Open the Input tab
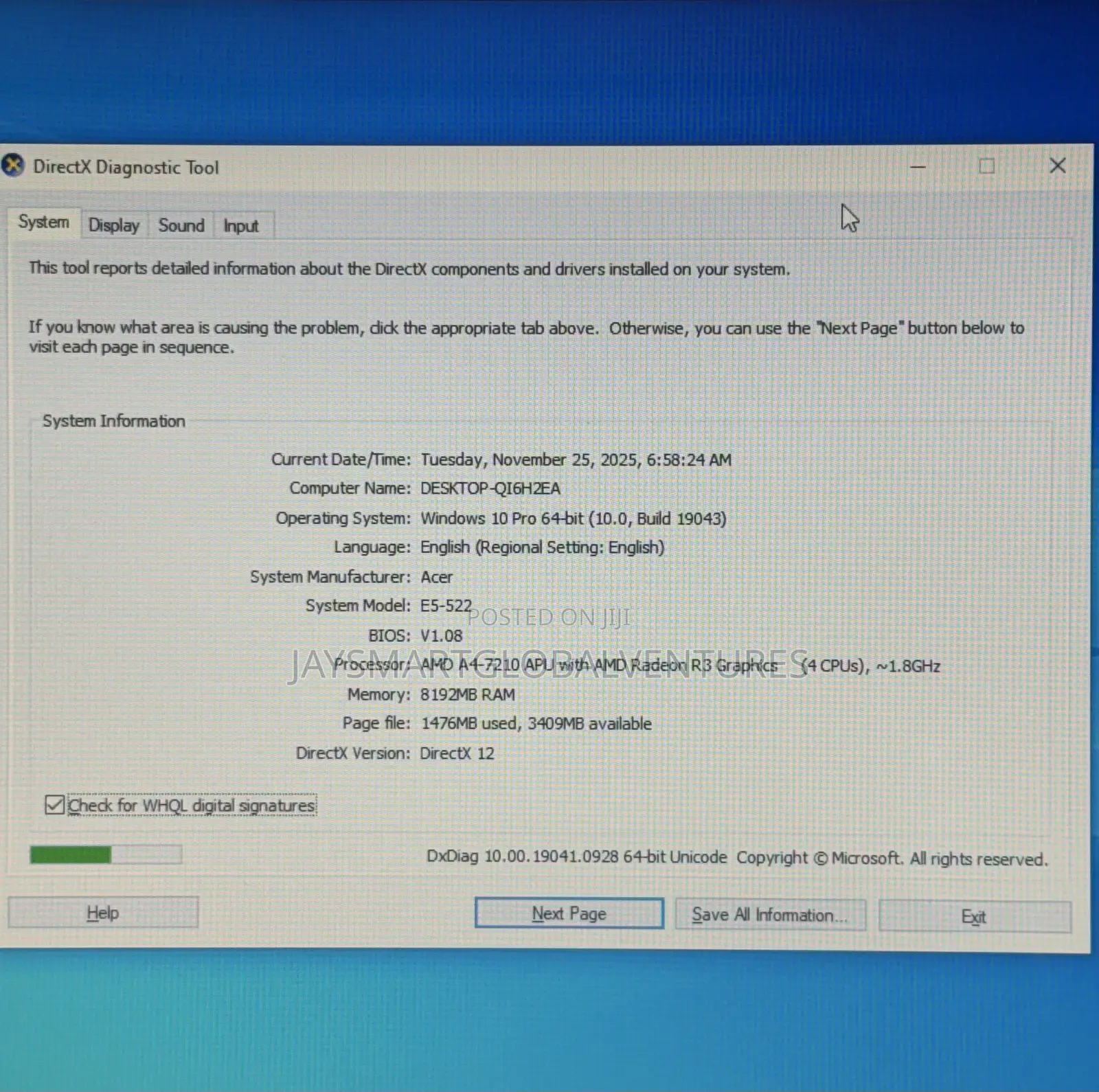Screen dimensions: 1099x1092 pos(241,226)
